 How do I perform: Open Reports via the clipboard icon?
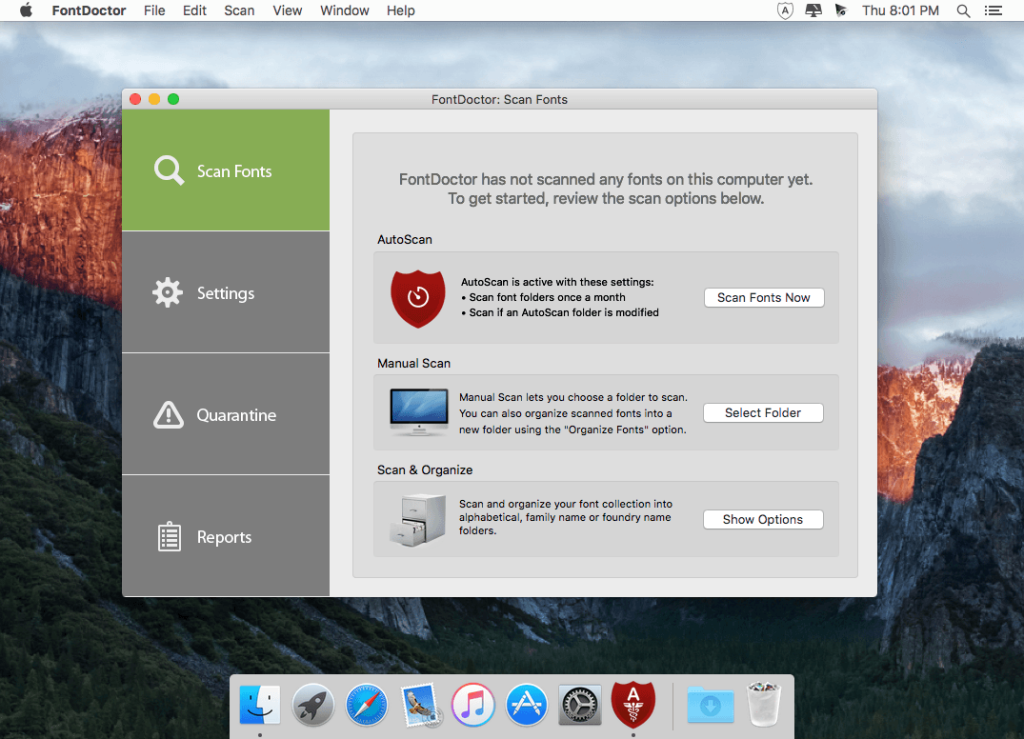click(168, 536)
